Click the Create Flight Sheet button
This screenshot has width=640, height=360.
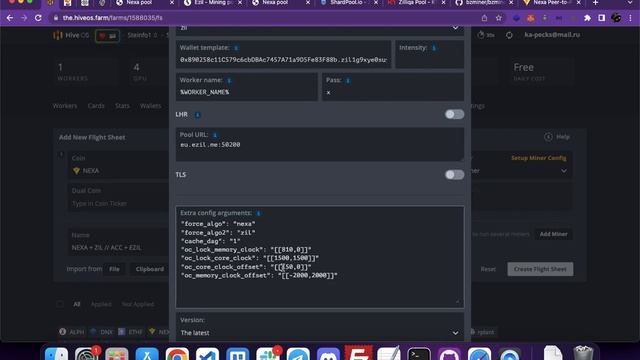pos(540,269)
